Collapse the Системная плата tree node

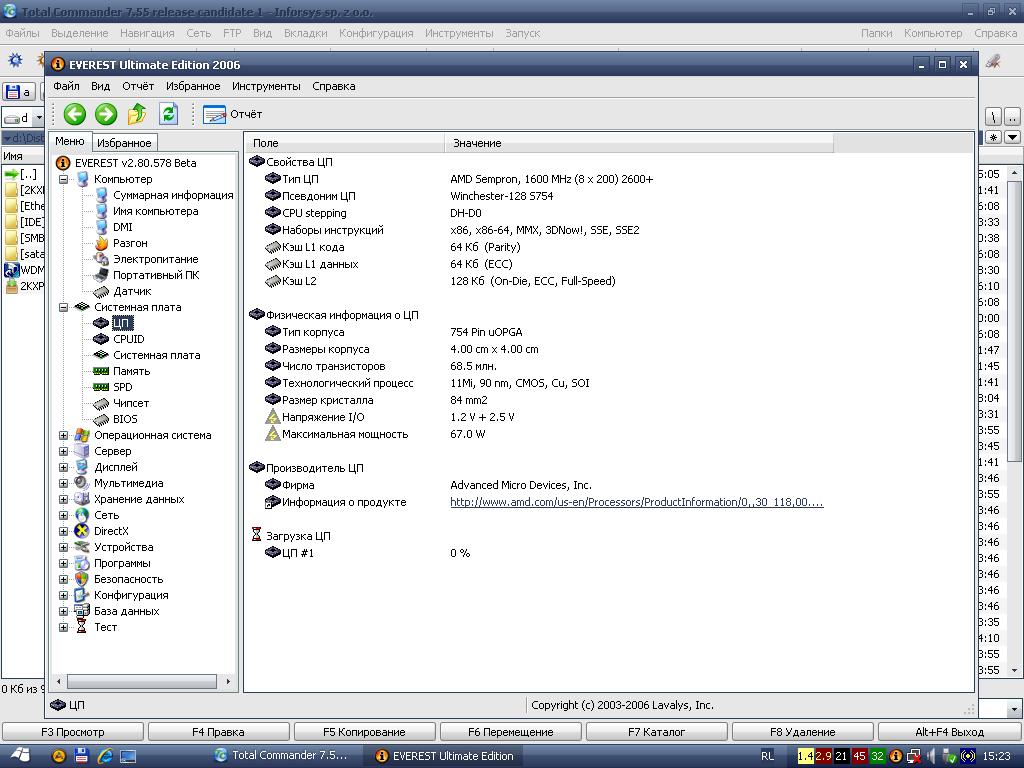pyautogui.click(x=63, y=307)
